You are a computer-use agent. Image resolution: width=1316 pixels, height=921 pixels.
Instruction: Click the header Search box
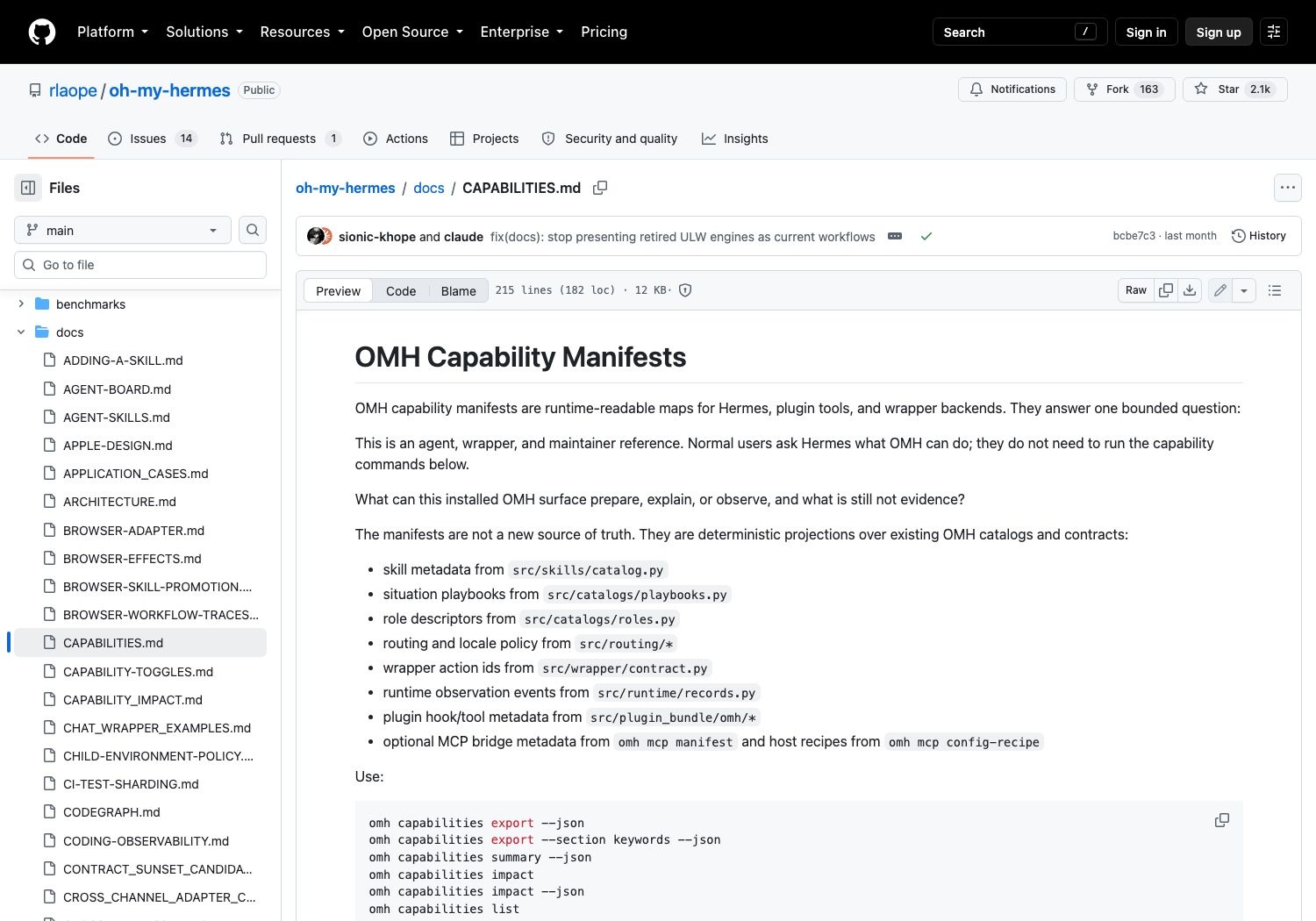[1019, 32]
